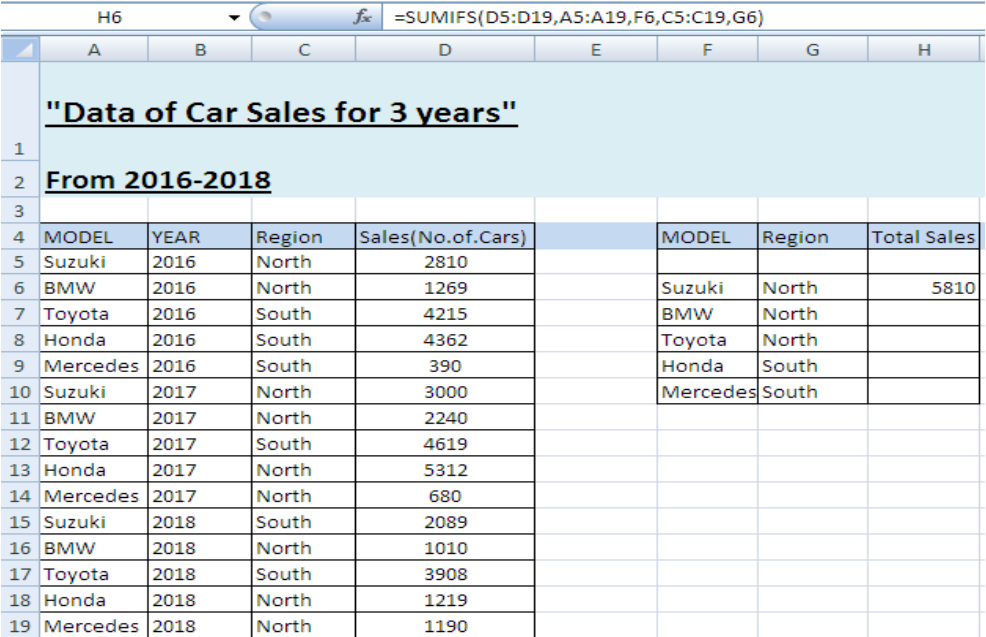The image size is (986, 637).
Task: Click the sales value 3908
Action: [x=445, y=575]
